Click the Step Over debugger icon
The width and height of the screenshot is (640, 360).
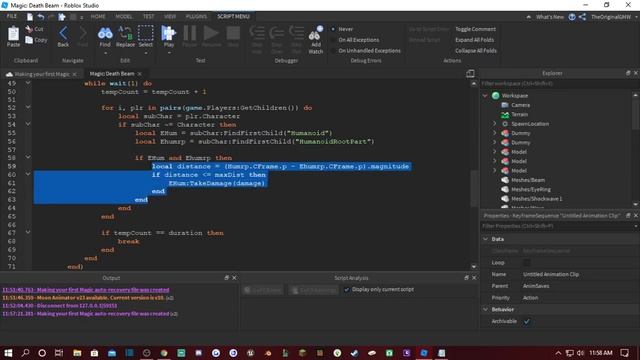click(277, 33)
